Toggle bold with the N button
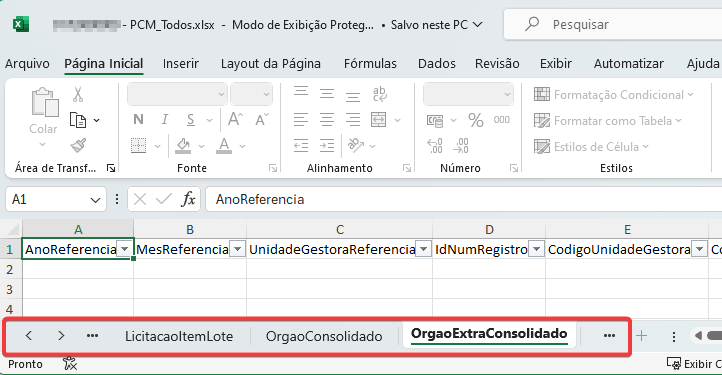The height and width of the screenshot is (375, 722). click(138, 120)
